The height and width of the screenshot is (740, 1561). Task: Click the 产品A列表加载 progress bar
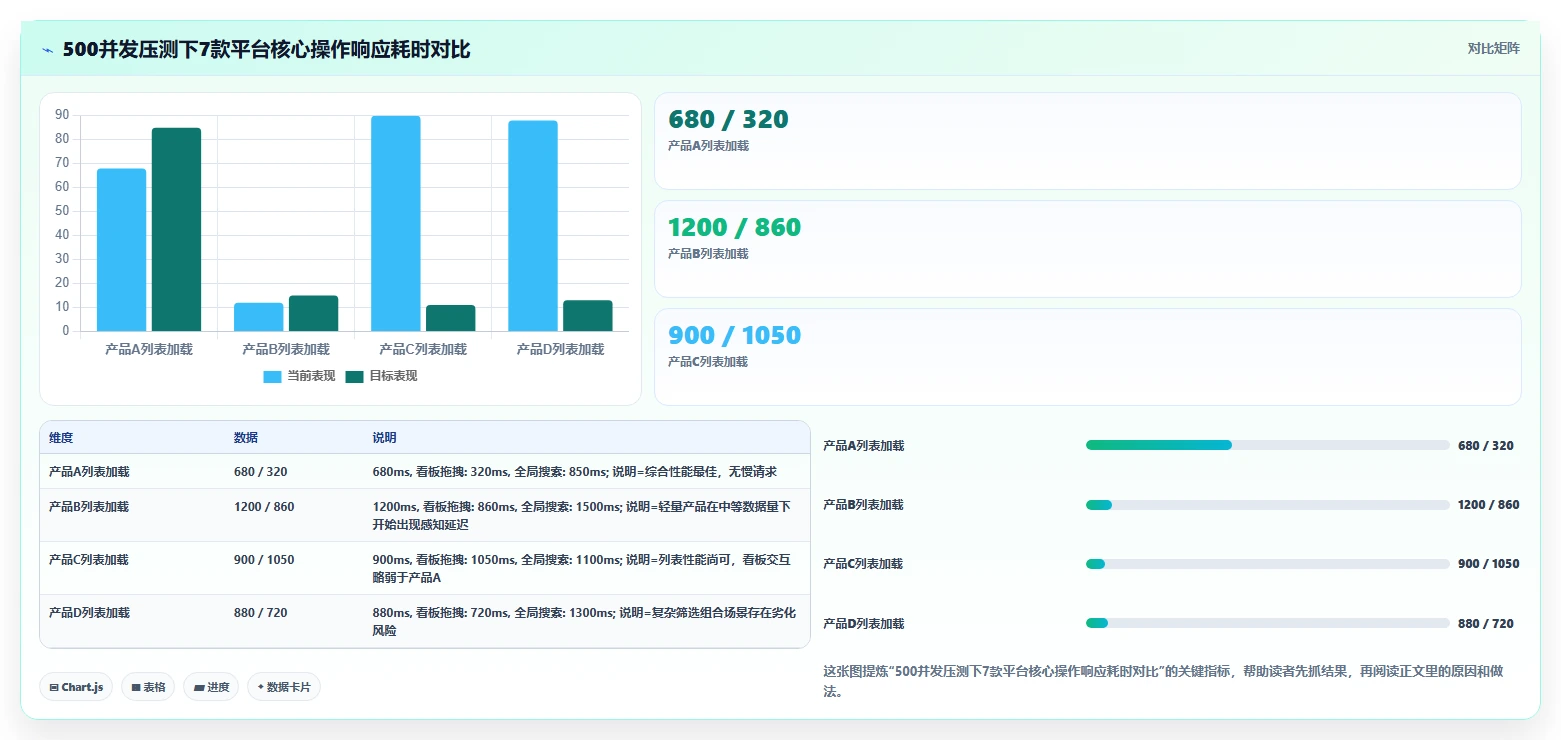click(1267, 445)
